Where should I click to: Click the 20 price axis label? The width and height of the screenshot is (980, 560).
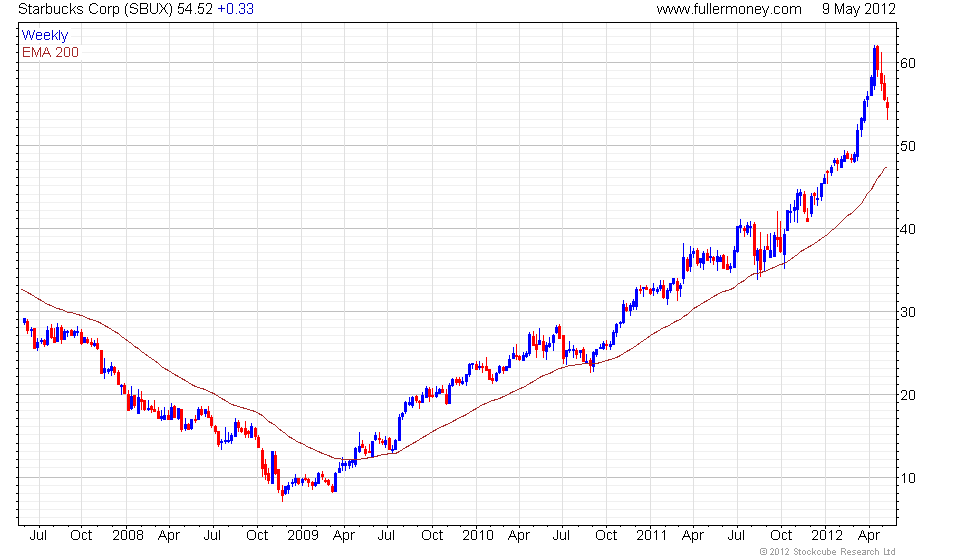pos(908,395)
